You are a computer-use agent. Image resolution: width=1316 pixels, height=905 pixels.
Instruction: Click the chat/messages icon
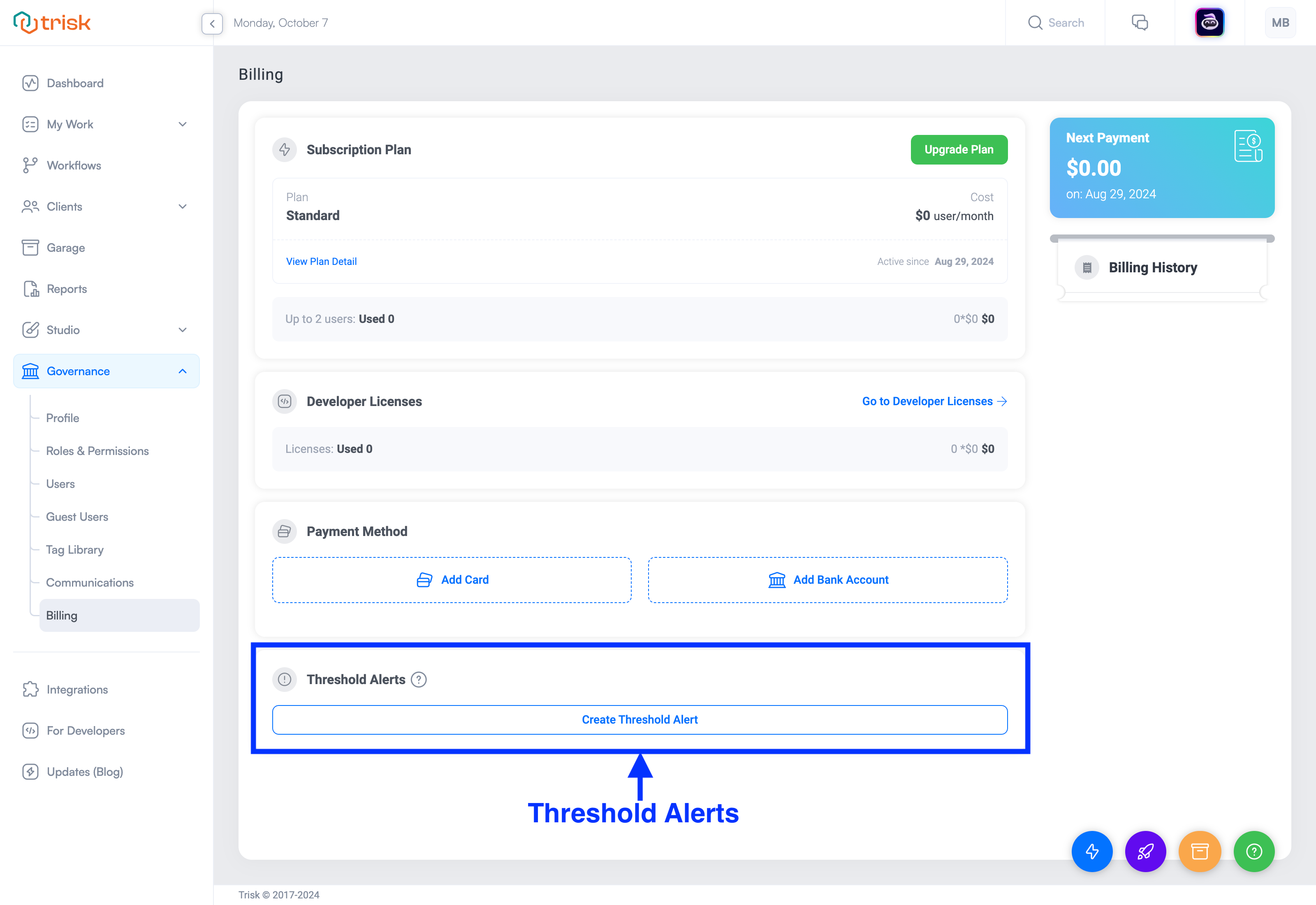(1140, 22)
